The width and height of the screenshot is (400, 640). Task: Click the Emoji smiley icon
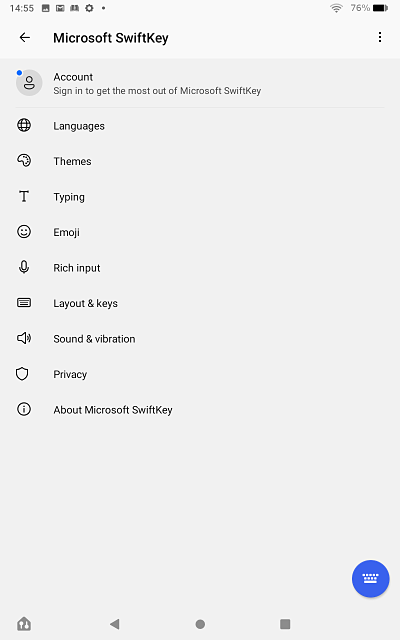(x=24, y=231)
